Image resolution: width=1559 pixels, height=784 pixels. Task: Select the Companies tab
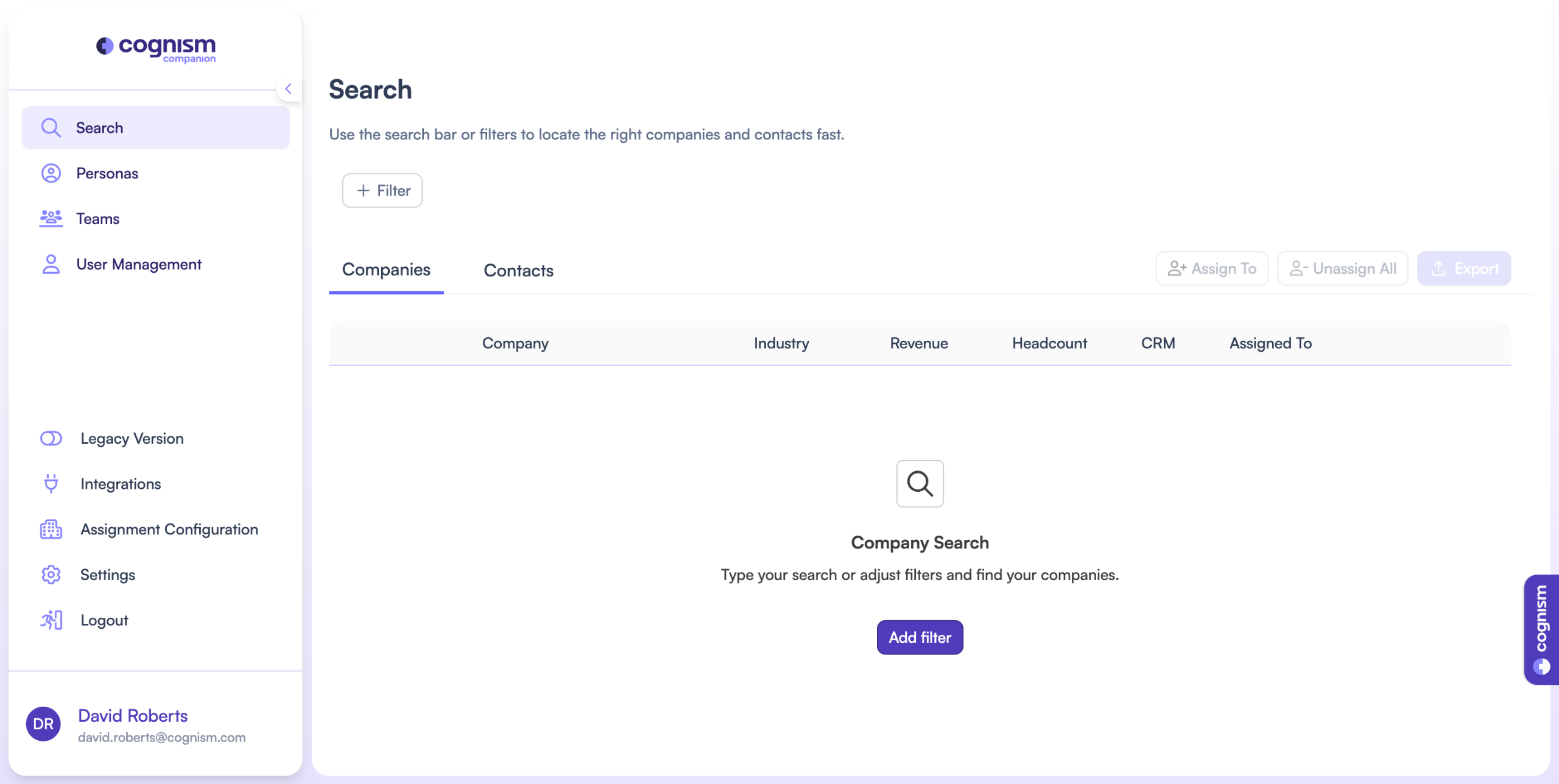tap(386, 270)
